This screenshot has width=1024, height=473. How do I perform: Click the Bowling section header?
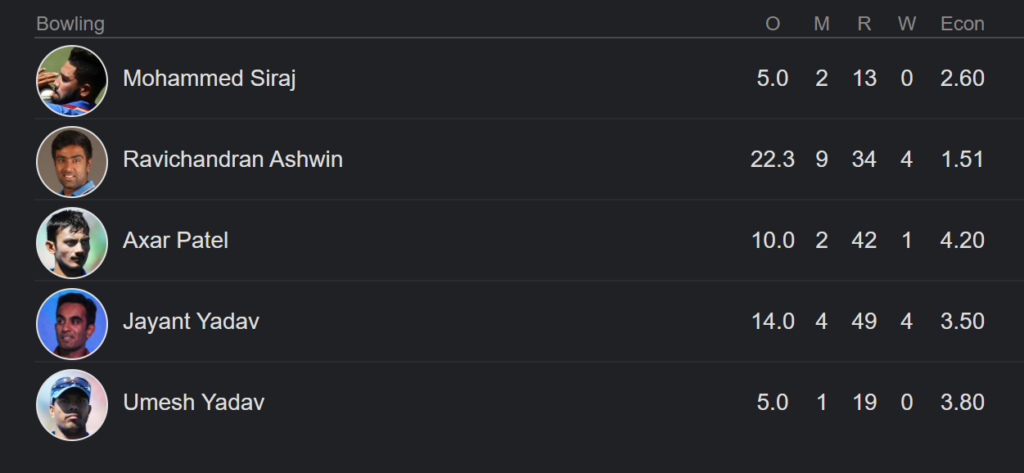(x=70, y=24)
